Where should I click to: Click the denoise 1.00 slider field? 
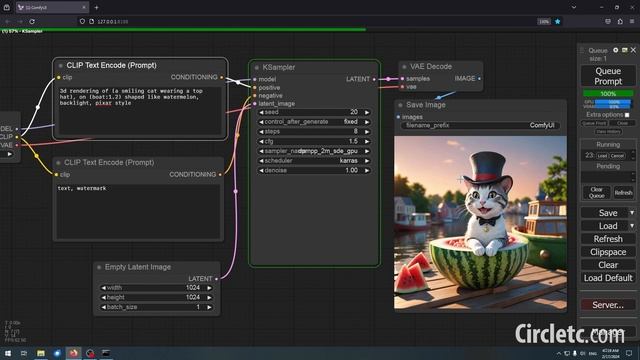314,171
